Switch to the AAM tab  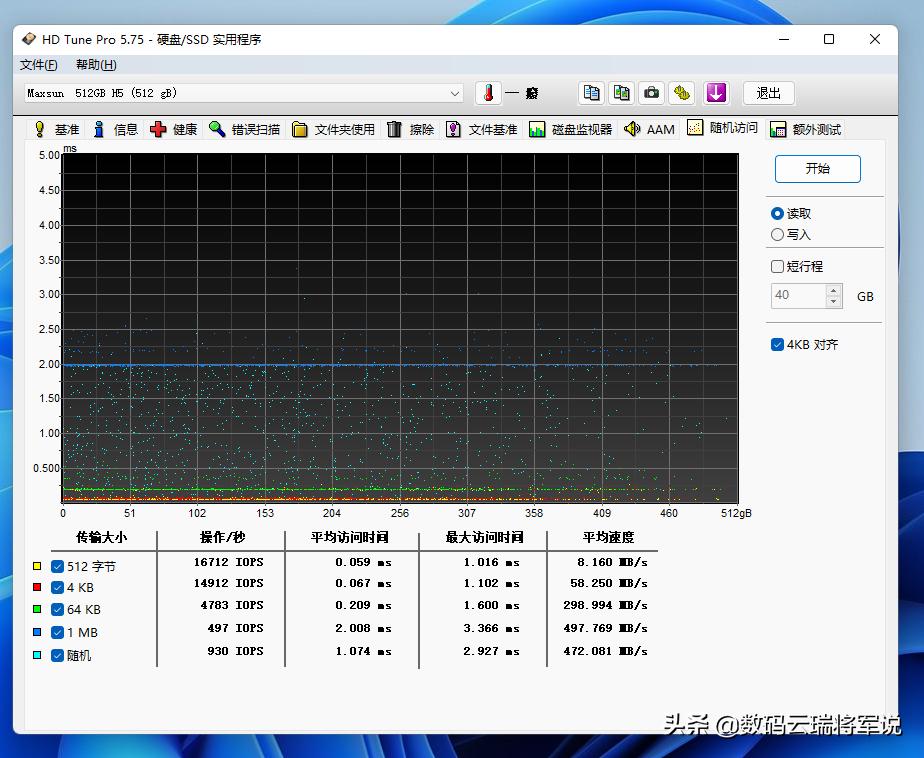click(x=649, y=129)
